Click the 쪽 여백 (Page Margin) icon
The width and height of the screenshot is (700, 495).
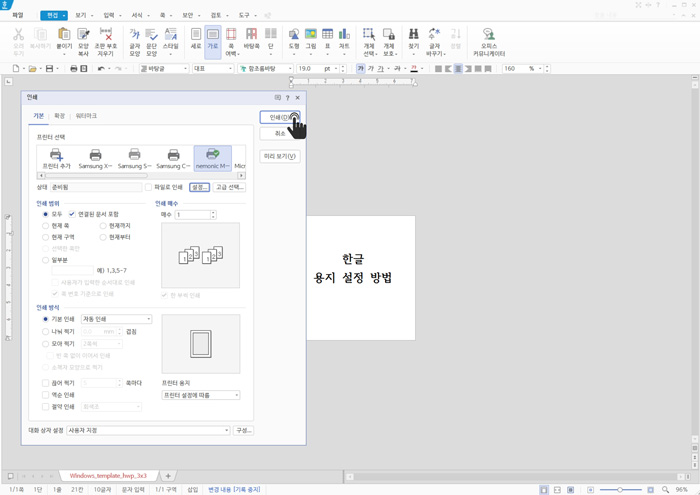(x=231, y=34)
